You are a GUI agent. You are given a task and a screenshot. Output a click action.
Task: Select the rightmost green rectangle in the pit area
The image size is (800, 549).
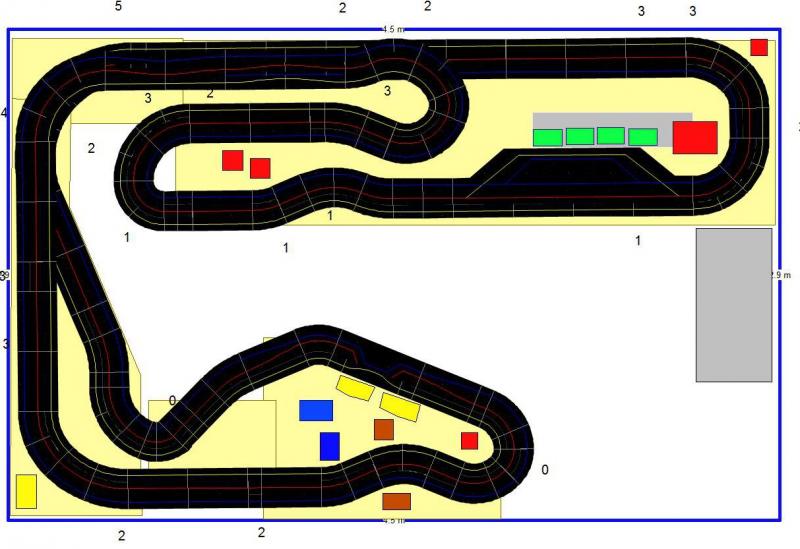coord(642,137)
